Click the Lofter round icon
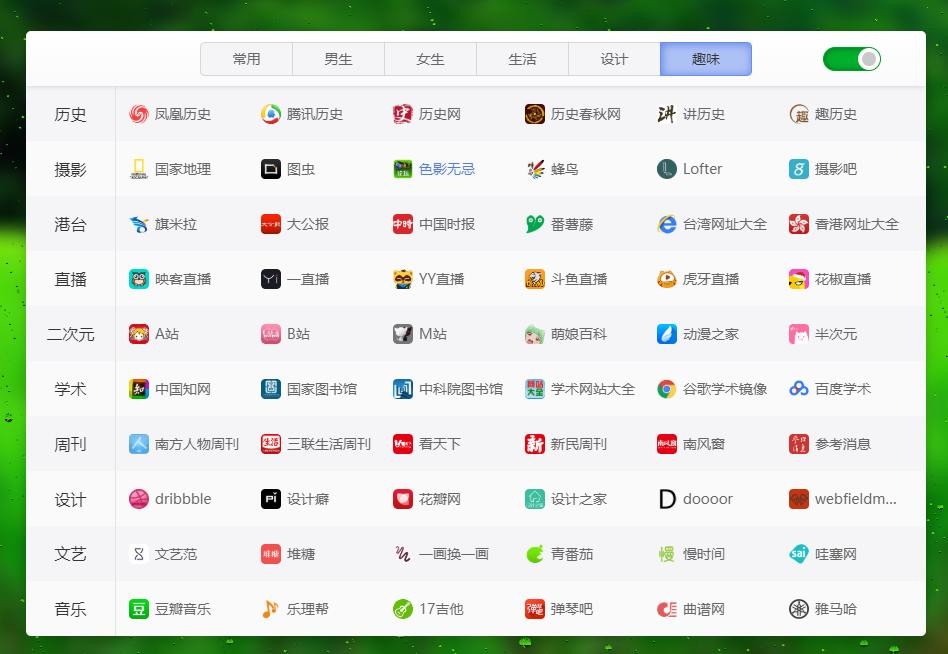Screen dimensions: 948x654 tap(667, 169)
